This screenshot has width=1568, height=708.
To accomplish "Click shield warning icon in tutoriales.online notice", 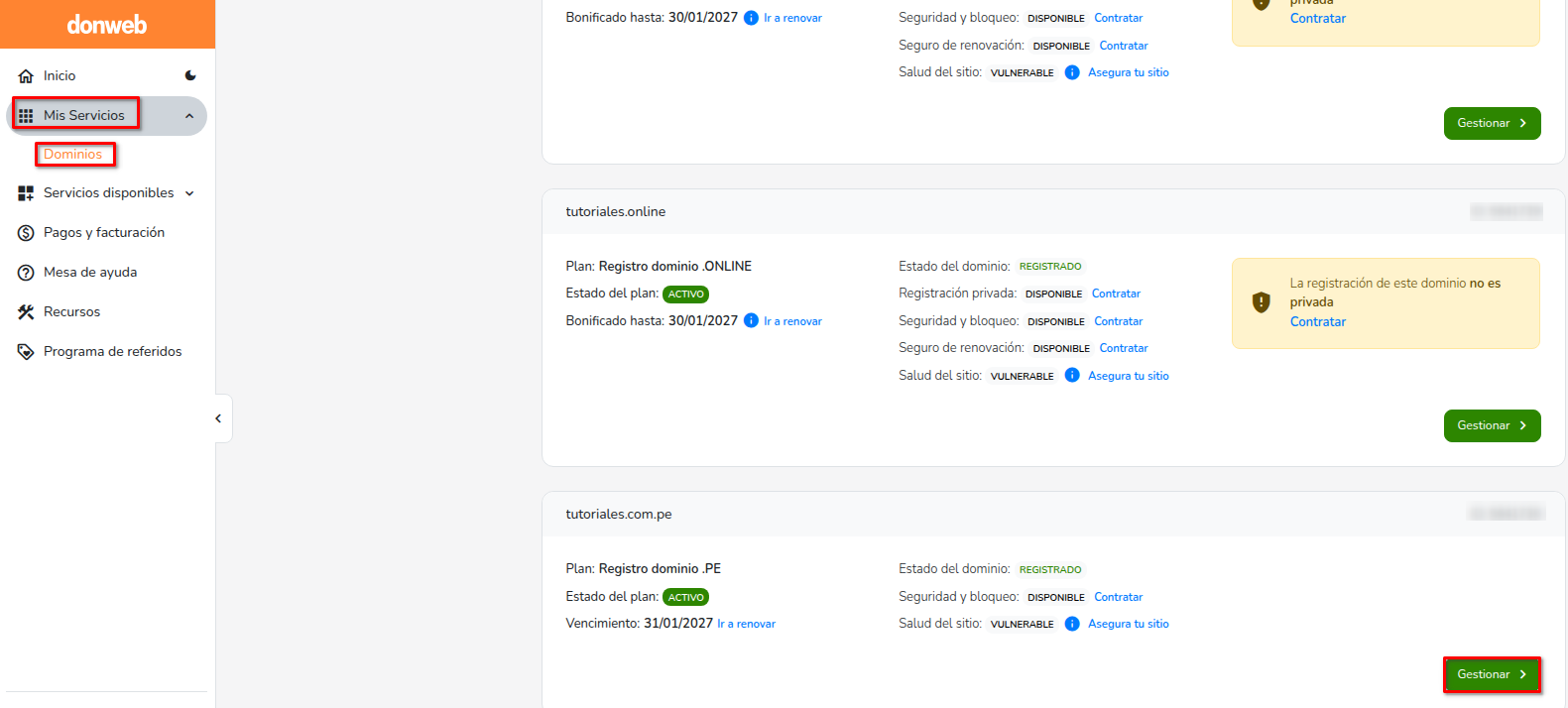I will click(x=1261, y=302).
